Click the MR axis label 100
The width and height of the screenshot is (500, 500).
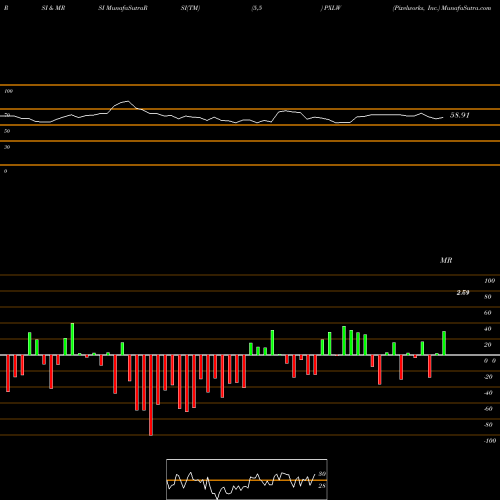(x=490, y=281)
